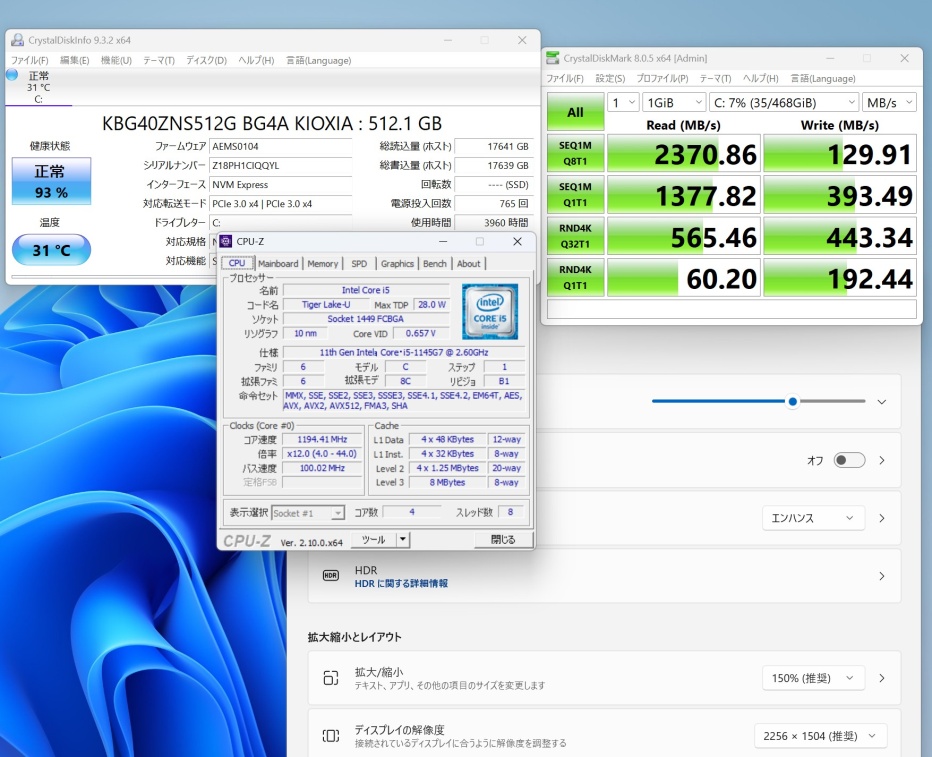Open the 1GiB test size dropdown
Screen dimensions: 932x757
pos(673,102)
